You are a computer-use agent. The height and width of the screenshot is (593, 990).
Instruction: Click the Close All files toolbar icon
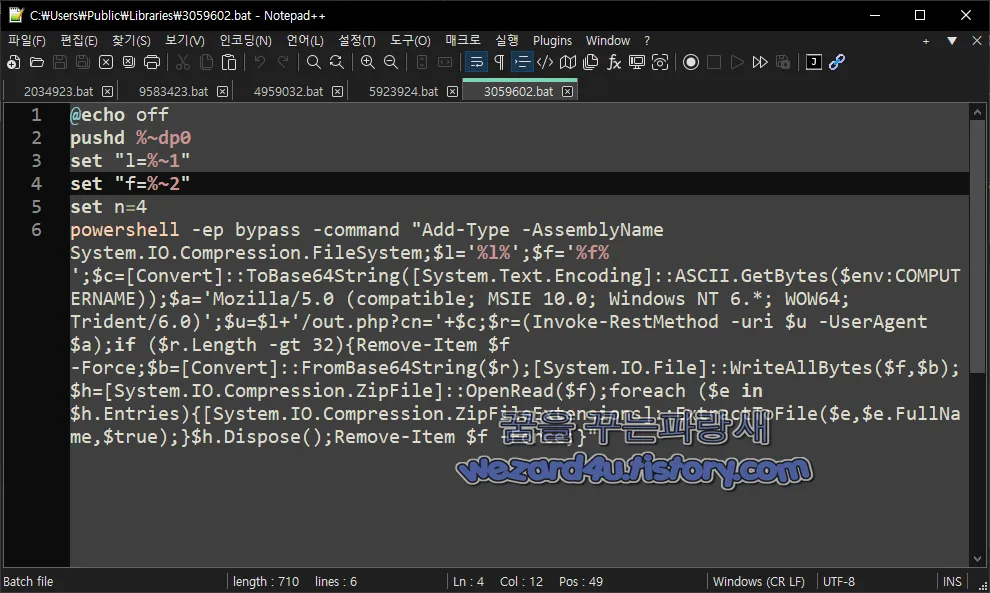click(x=129, y=62)
